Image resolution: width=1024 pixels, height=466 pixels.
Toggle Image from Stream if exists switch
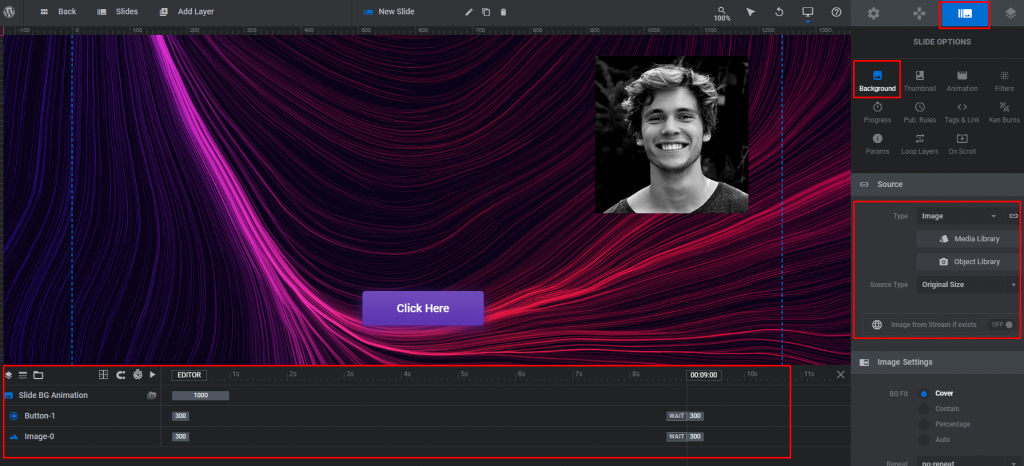coord(1003,324)
